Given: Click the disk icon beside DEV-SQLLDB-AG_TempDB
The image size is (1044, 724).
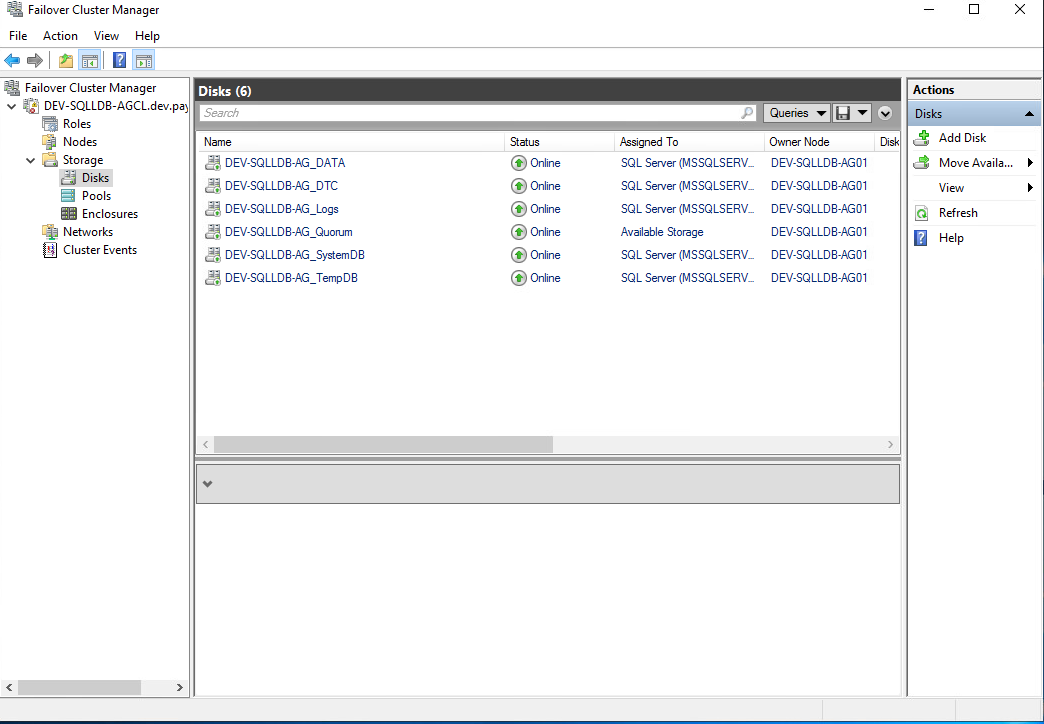Looking at the screenshot, I should [212, 278].
